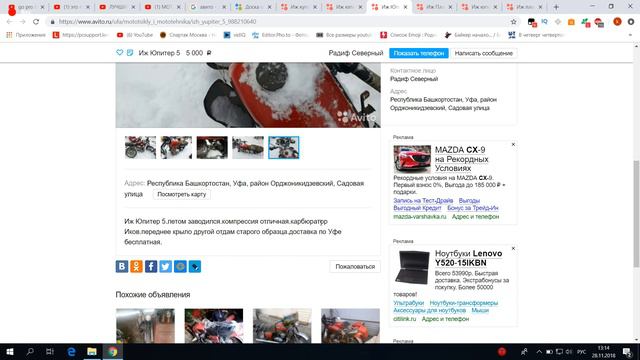Switch to the first 'go pro' tab
The image size is (640, 360).
point(26,7)
